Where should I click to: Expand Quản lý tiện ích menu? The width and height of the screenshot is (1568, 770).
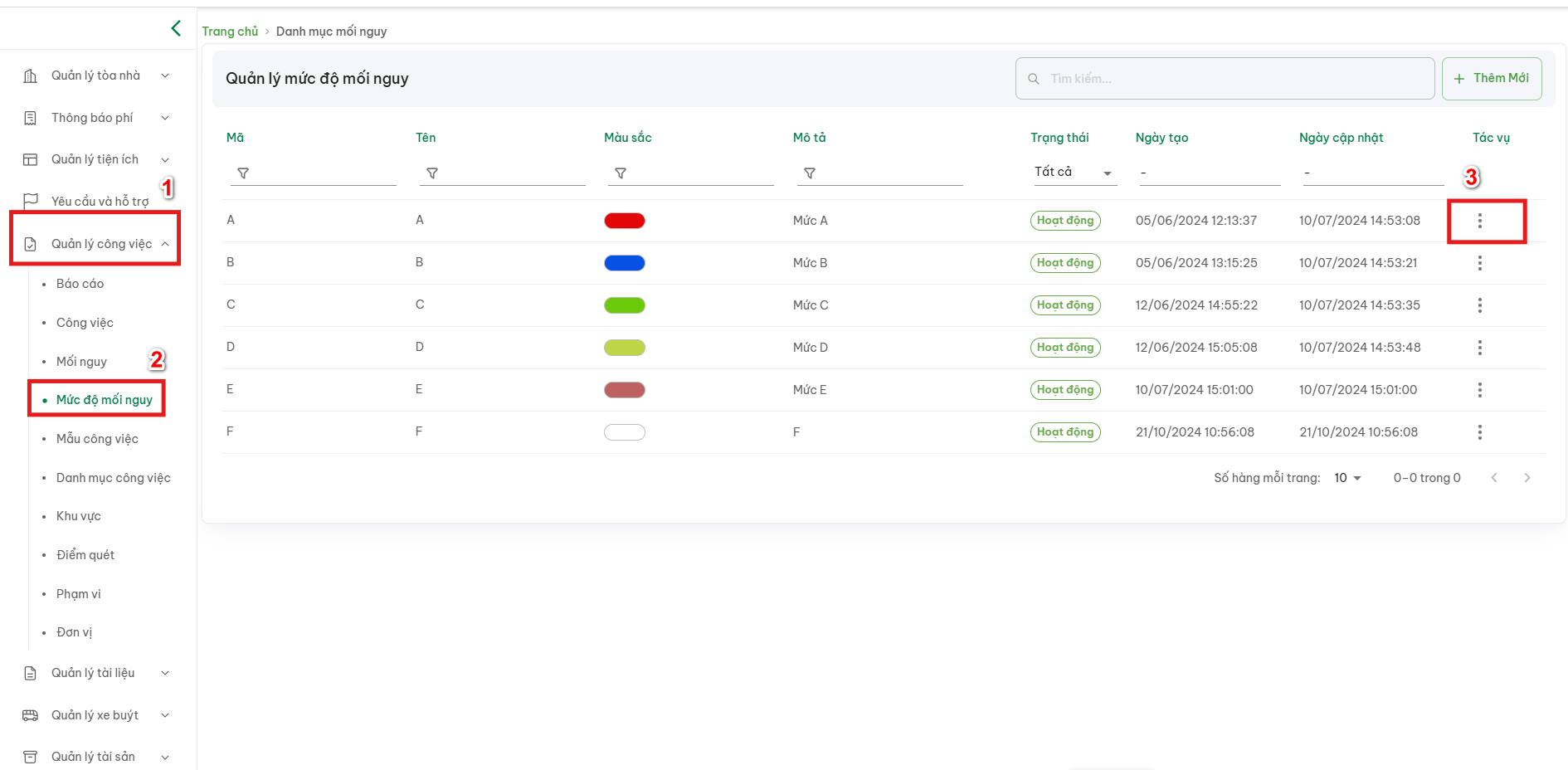pos(165,159)
